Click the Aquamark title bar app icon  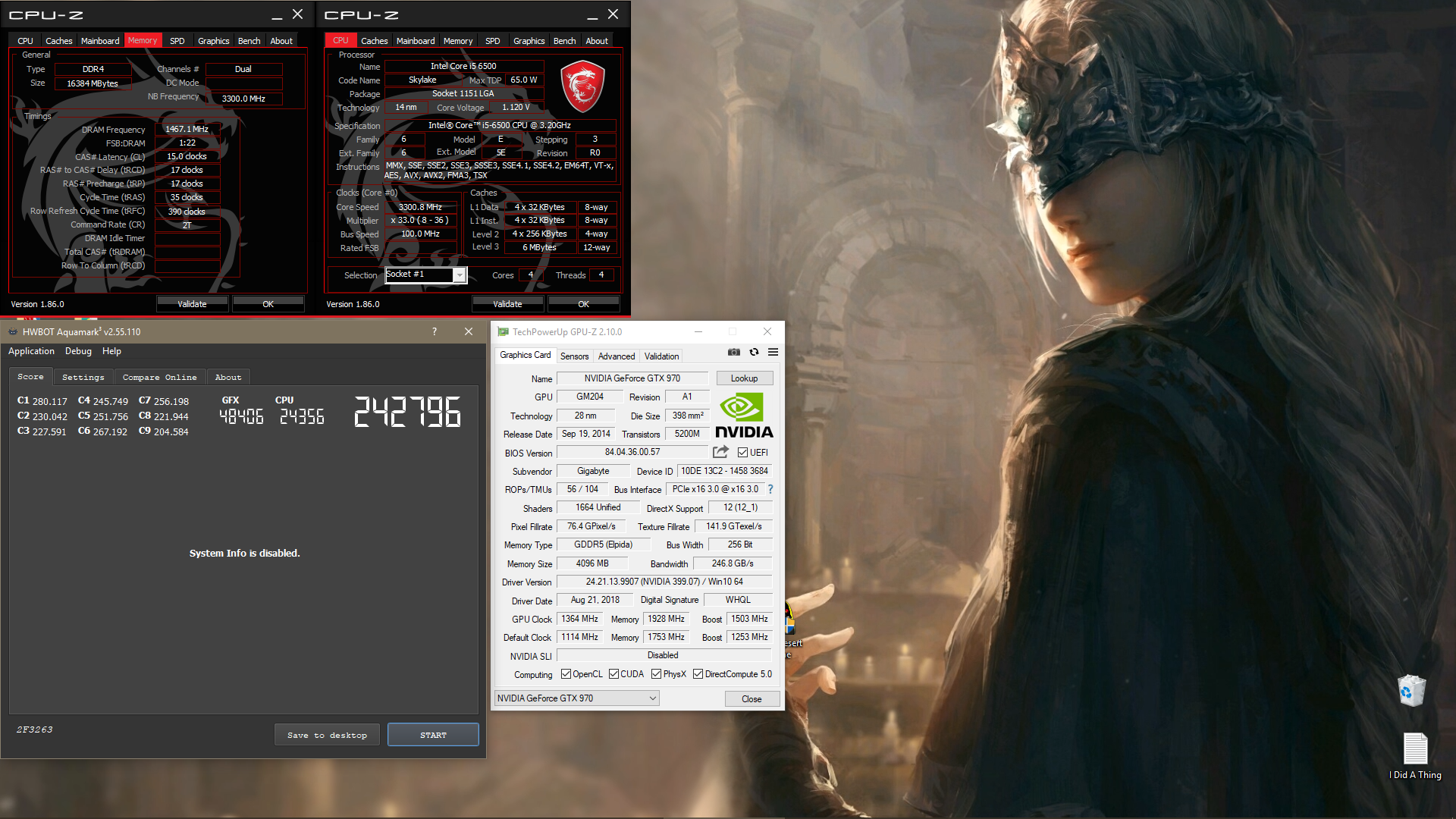13,331
